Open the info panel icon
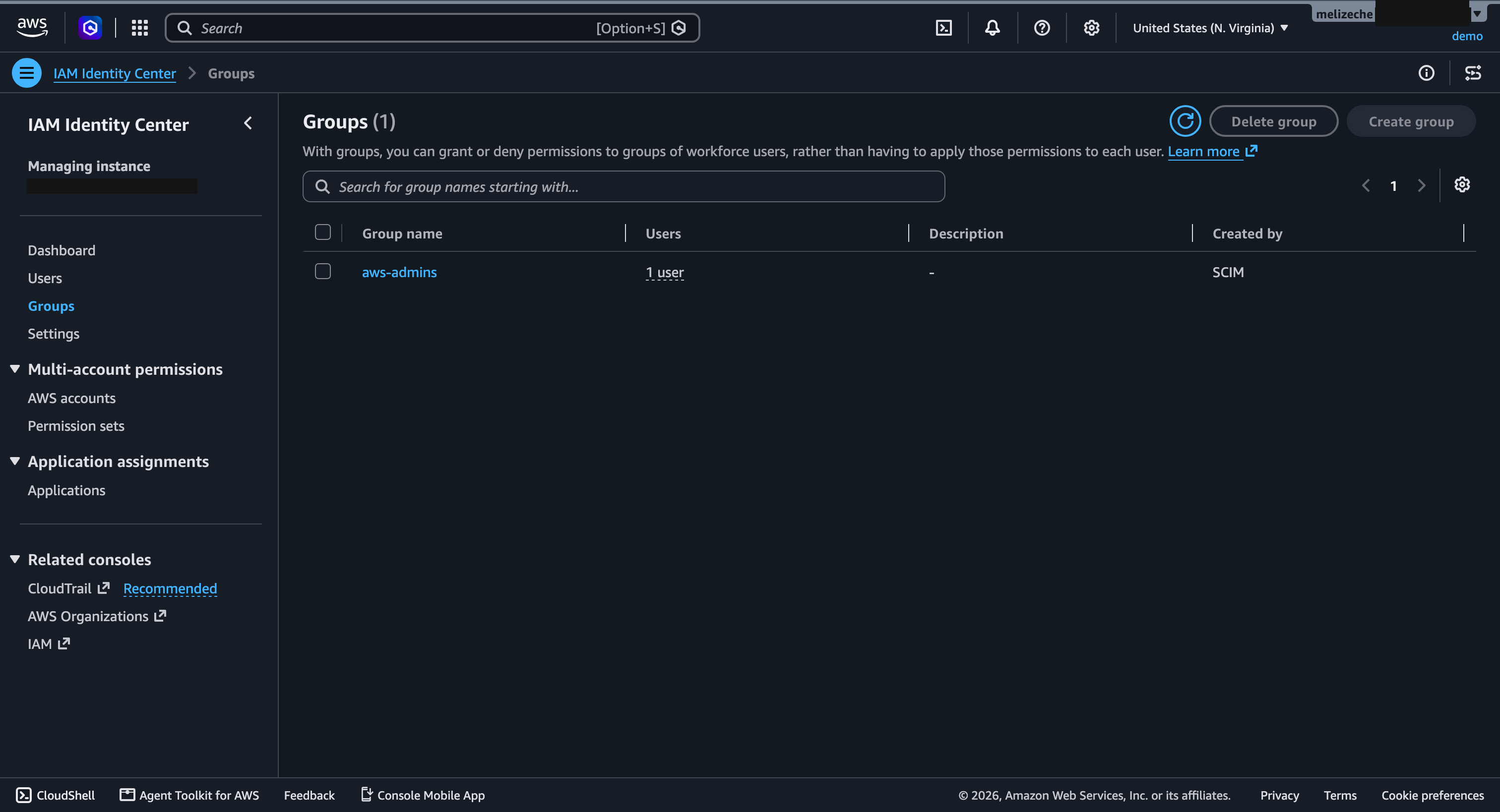The image size is (1500, 812). tap(1426, 73)
